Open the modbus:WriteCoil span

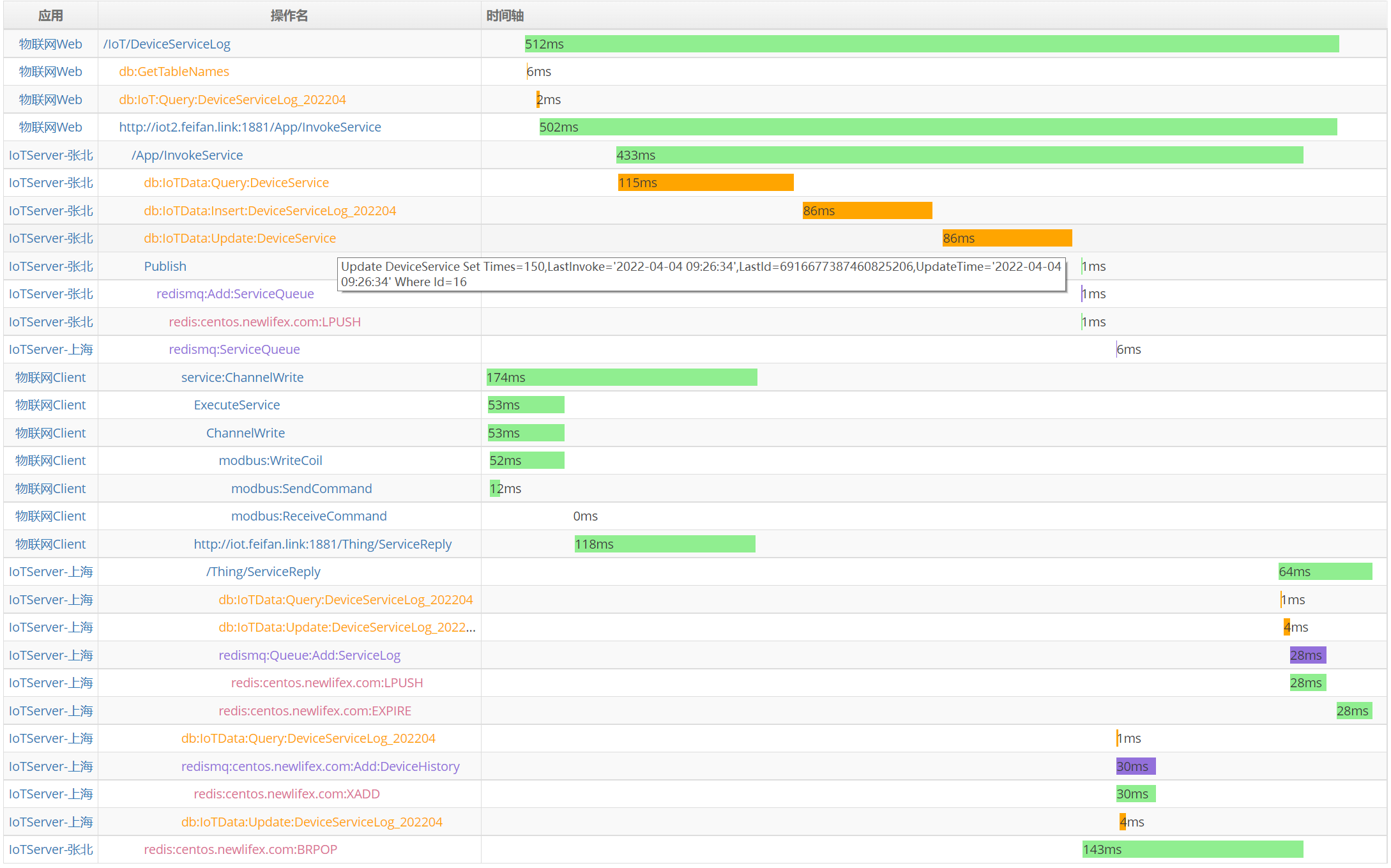(x=270, y=461)
